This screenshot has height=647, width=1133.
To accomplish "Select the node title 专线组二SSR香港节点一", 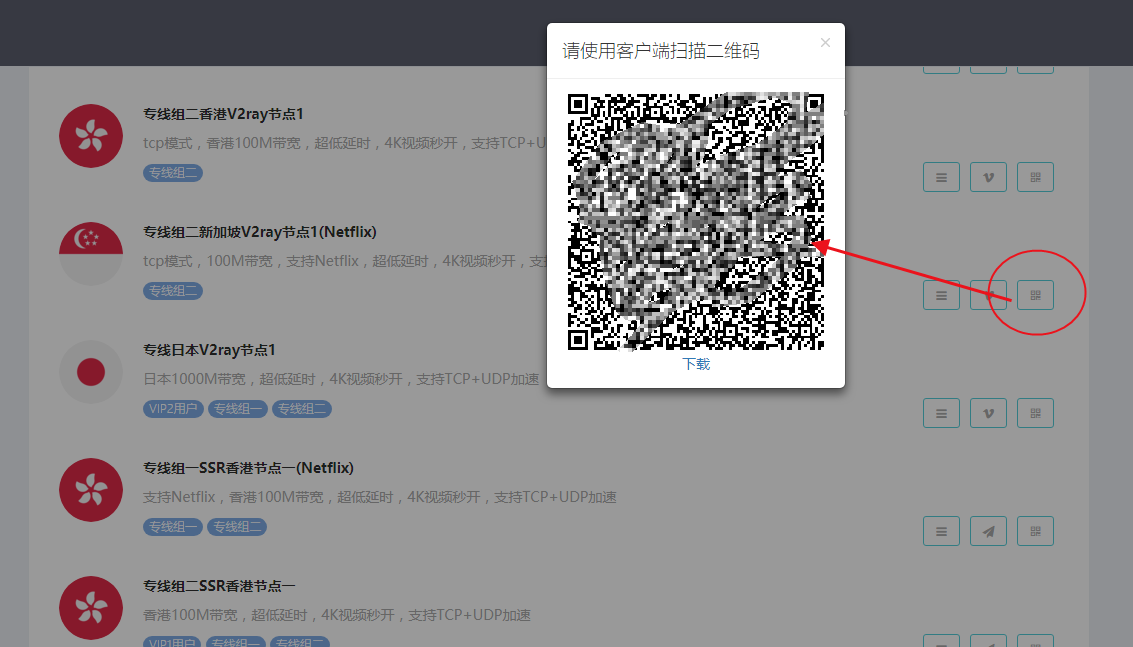I will (x=219, y=586).
